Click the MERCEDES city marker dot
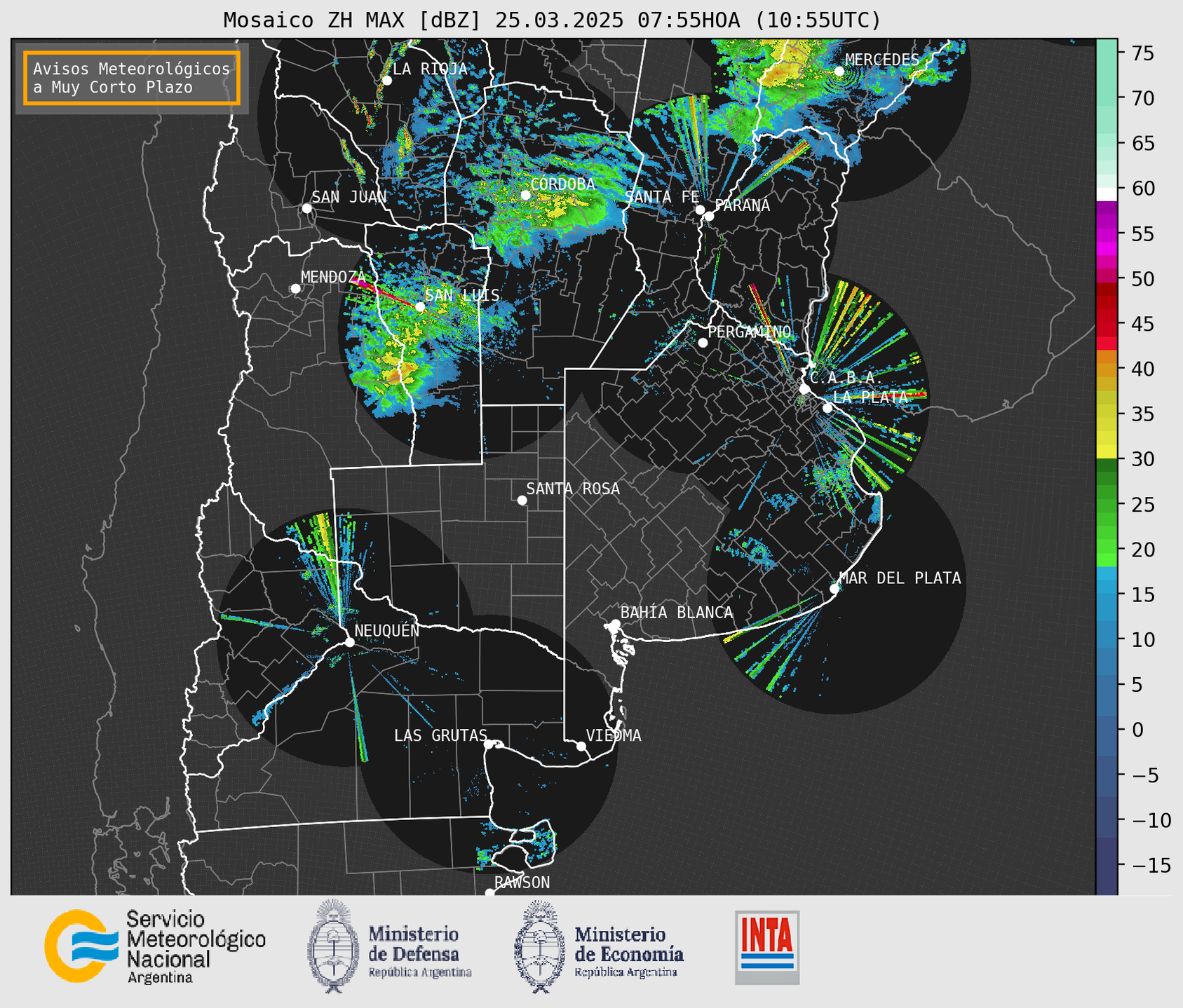 coord(839,71)
